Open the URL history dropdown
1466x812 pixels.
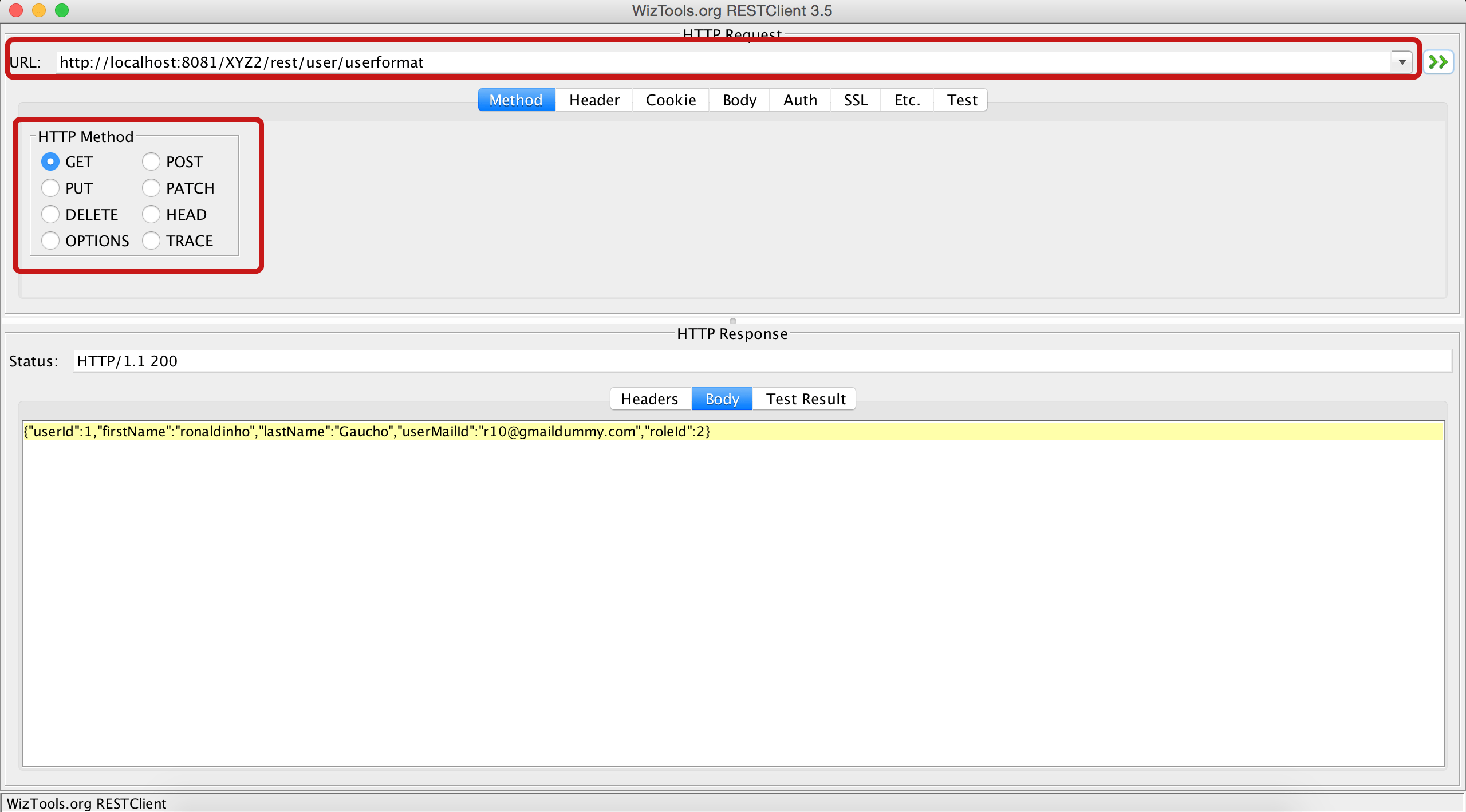(x=1401, y=62)
